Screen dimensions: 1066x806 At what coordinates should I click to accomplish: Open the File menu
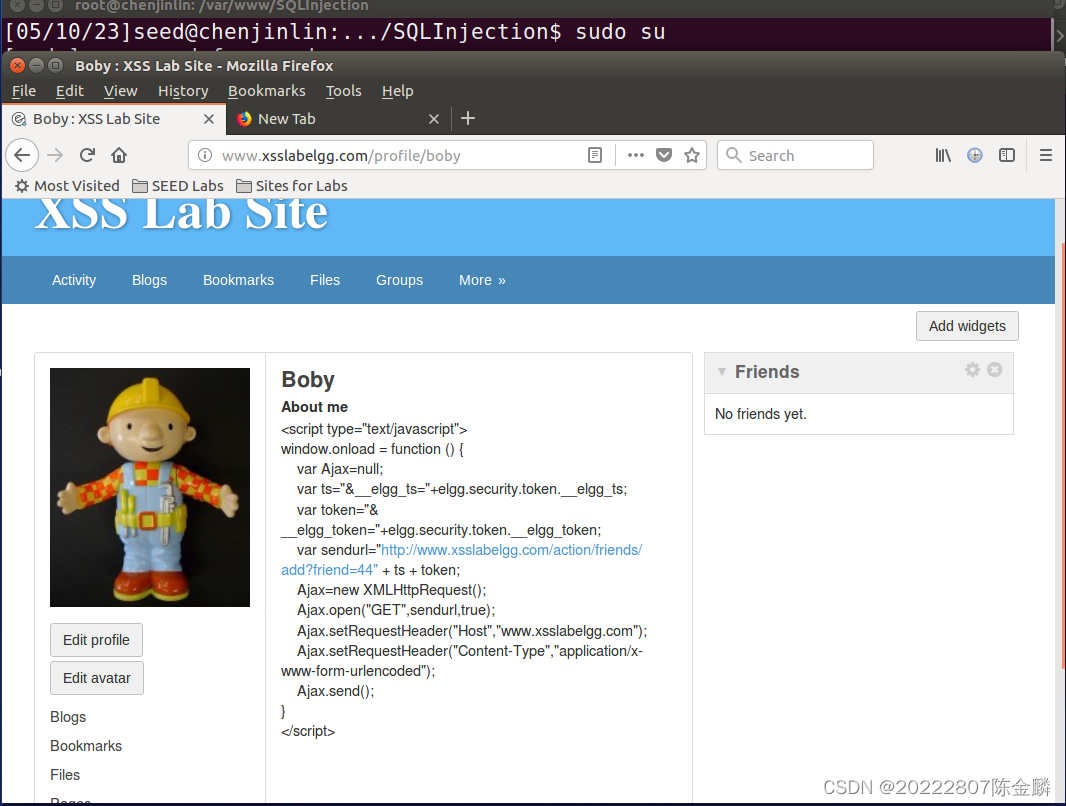coord(24,91)
